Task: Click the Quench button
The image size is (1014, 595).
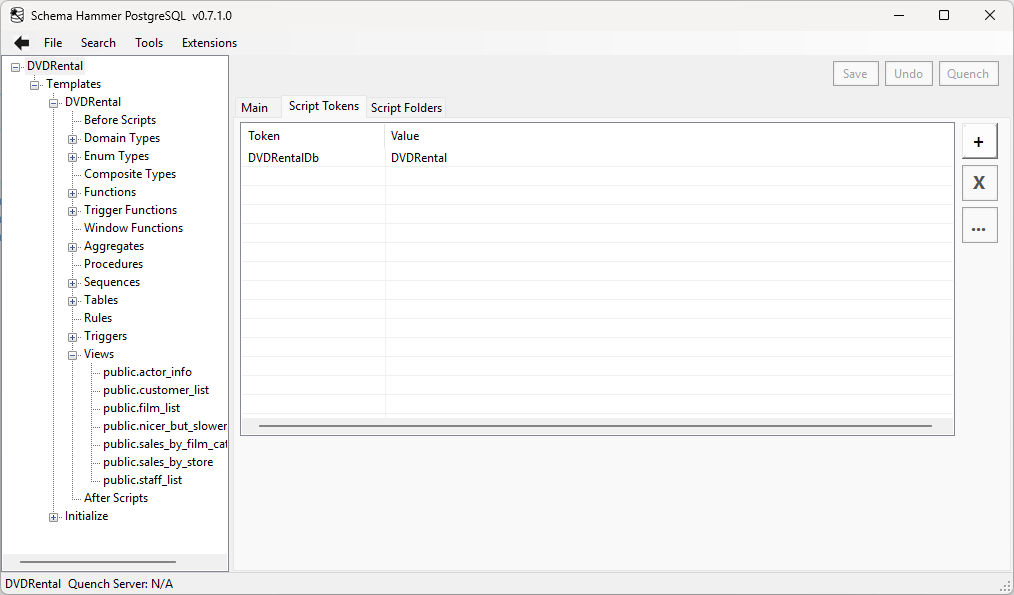Action: pos(967,73)
